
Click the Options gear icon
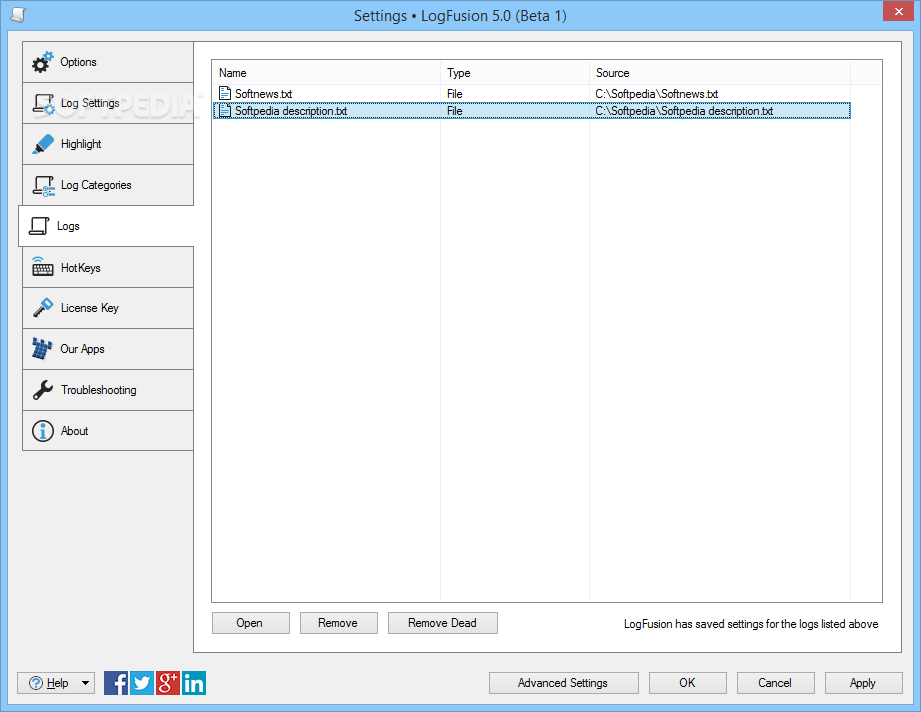pyautogui.click(x=42, y=62)
